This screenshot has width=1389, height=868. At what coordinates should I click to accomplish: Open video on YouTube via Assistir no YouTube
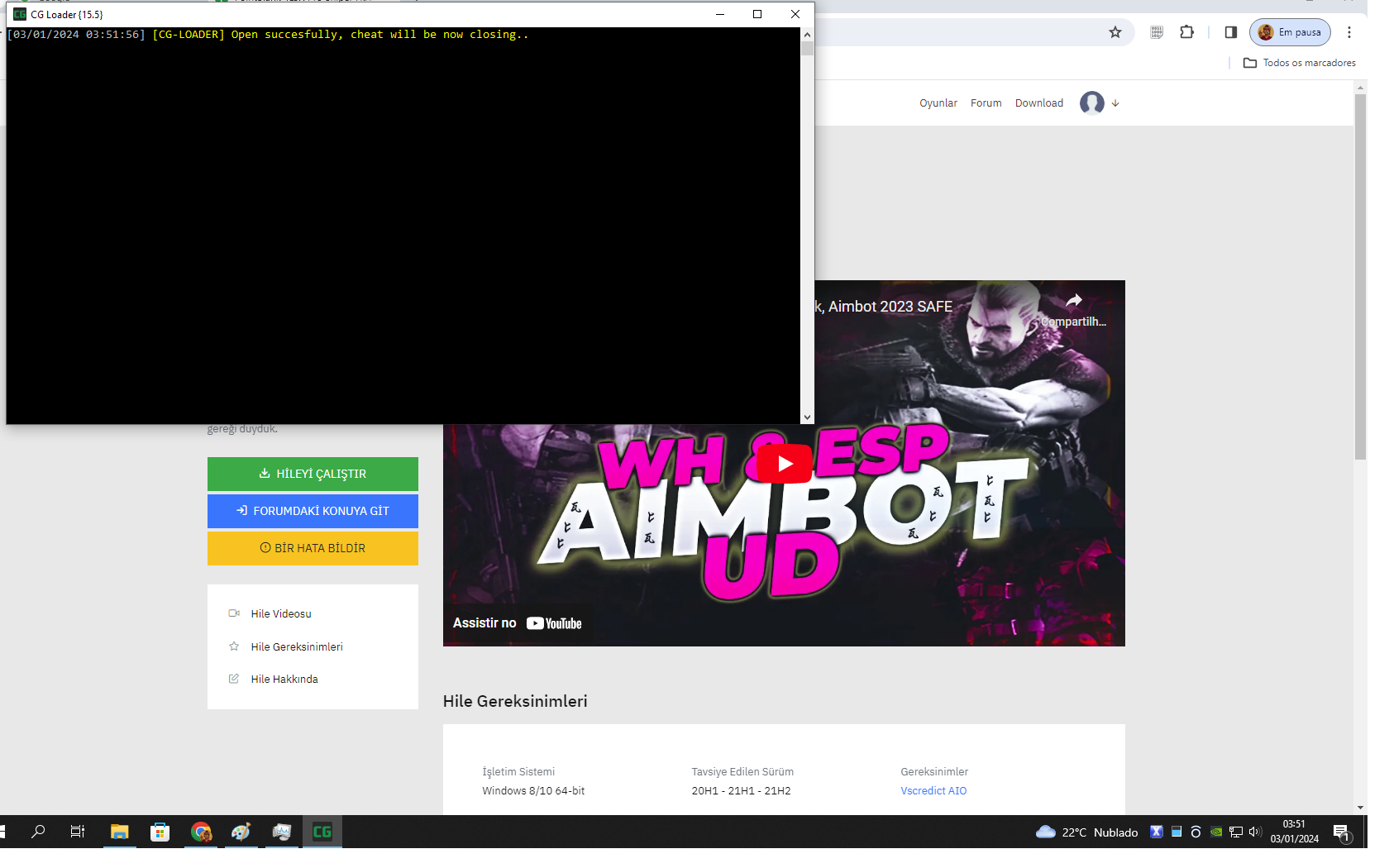tap(518, 623)
